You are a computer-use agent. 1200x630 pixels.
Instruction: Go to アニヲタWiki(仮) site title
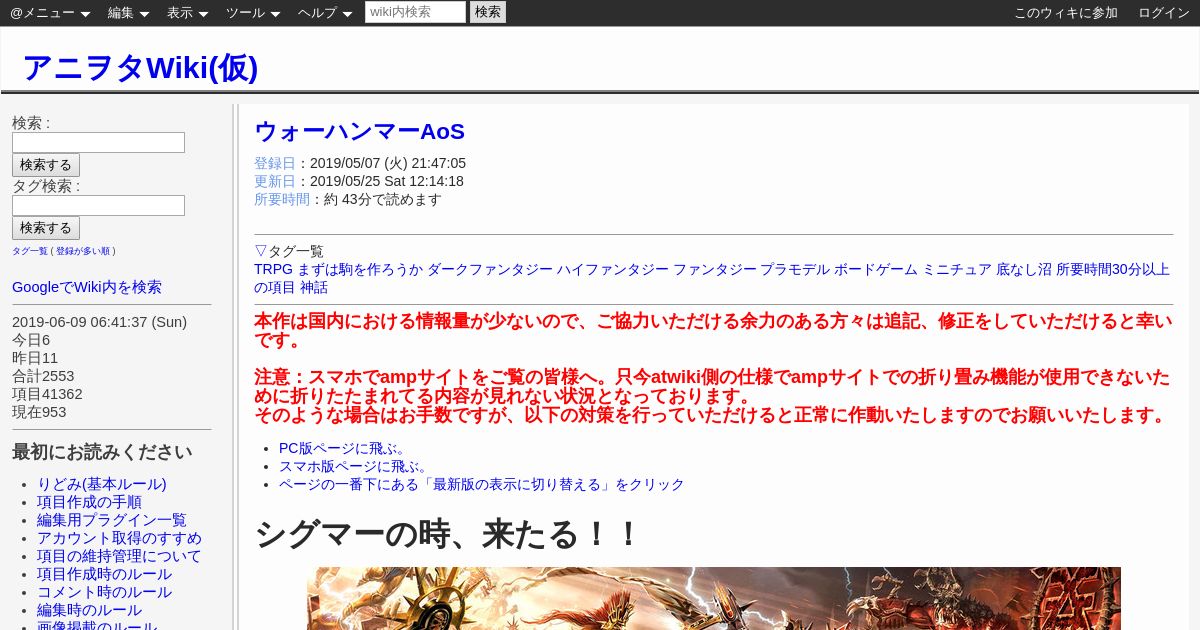coord(140,67)
